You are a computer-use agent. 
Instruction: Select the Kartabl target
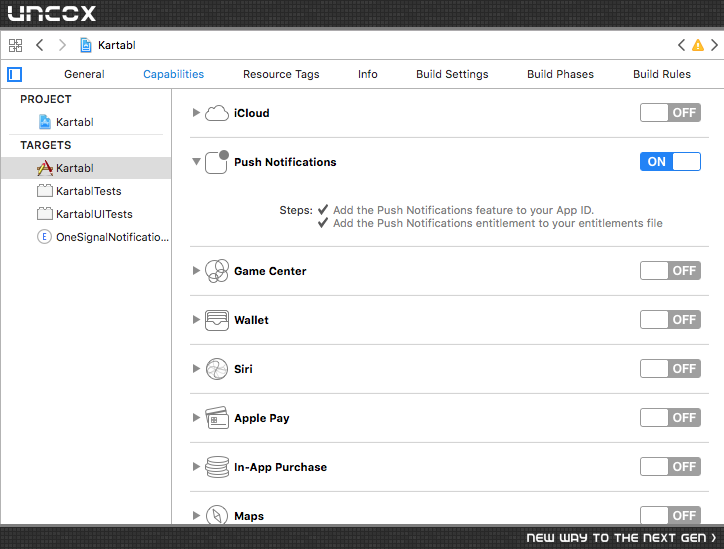pyautogui.click(x=86, y=168)
